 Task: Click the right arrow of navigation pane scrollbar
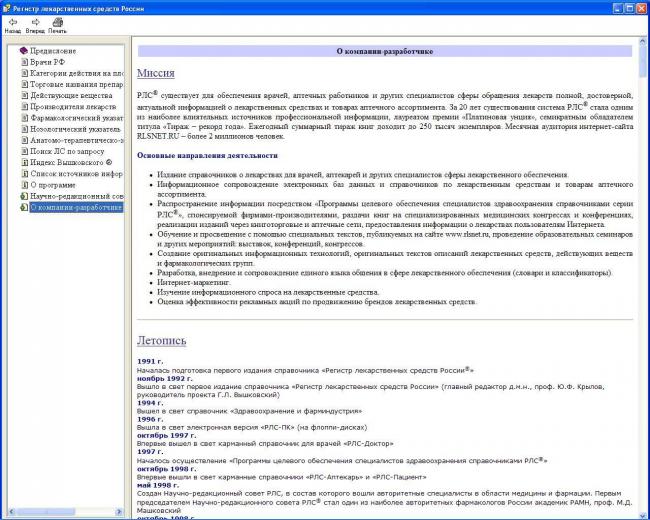coord(119,512)
